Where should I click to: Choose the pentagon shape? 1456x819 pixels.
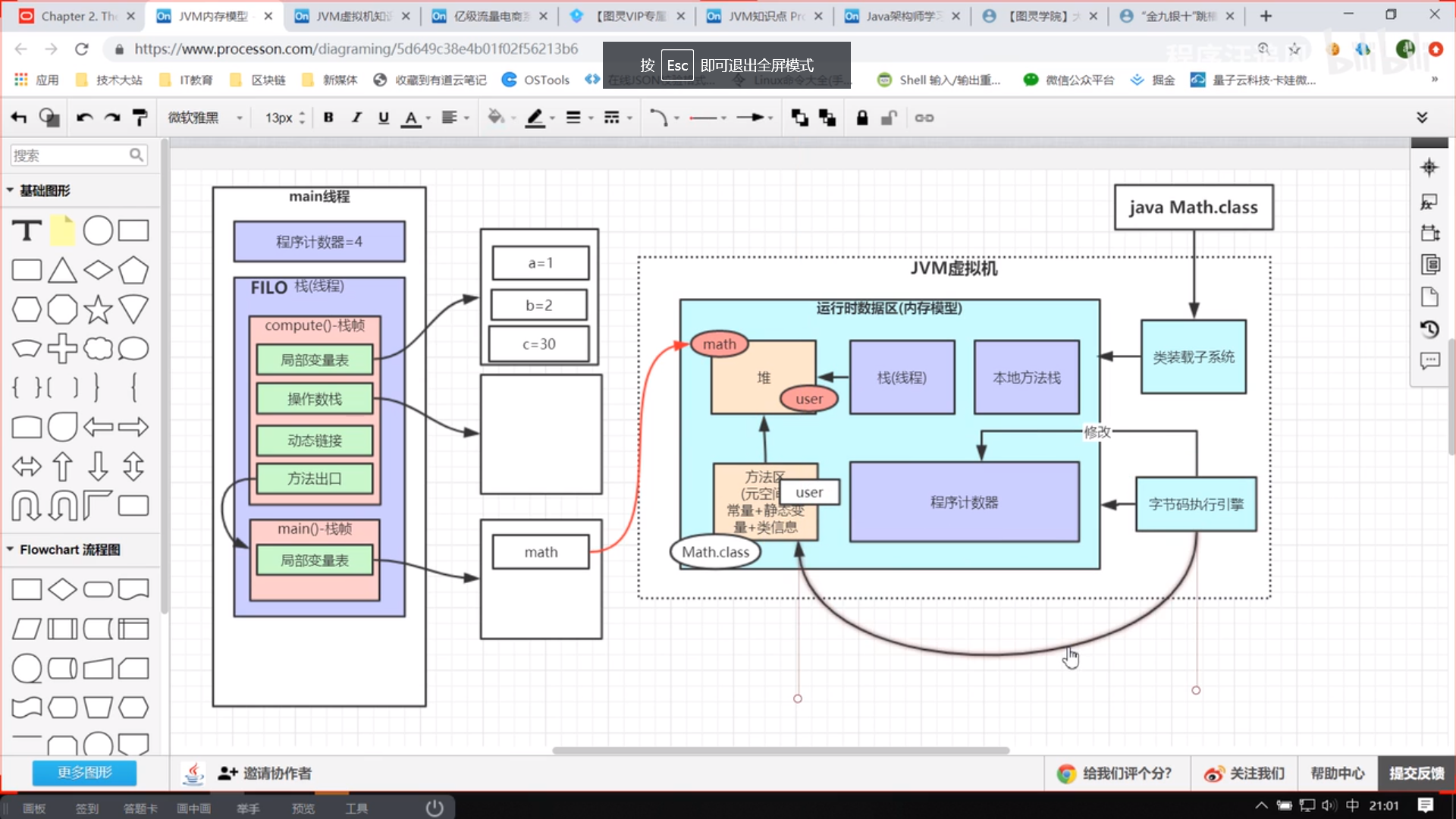(133, 271)
